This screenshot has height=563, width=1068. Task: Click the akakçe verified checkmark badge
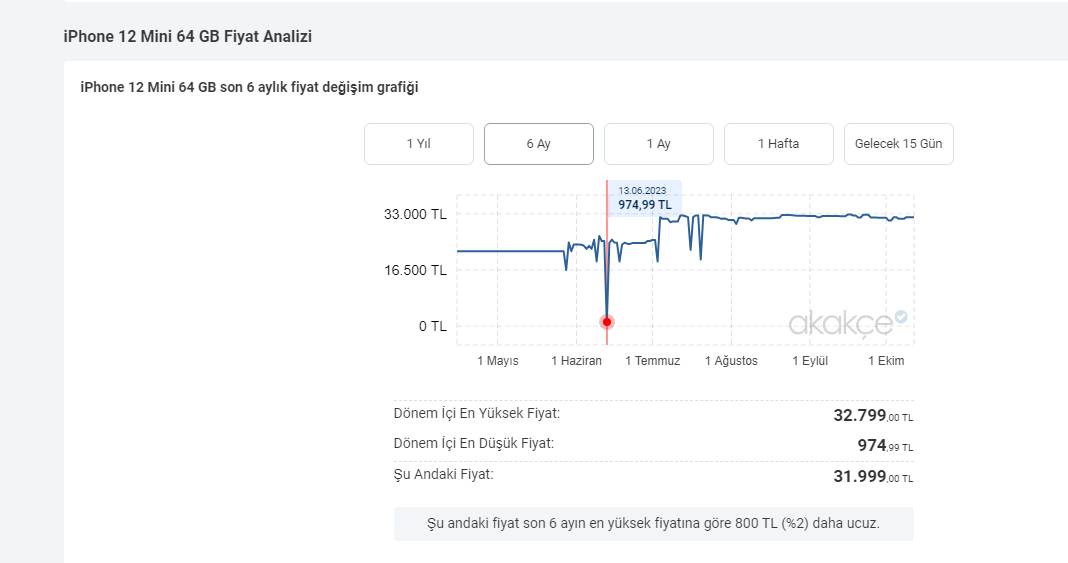click(x=900, y=317)
